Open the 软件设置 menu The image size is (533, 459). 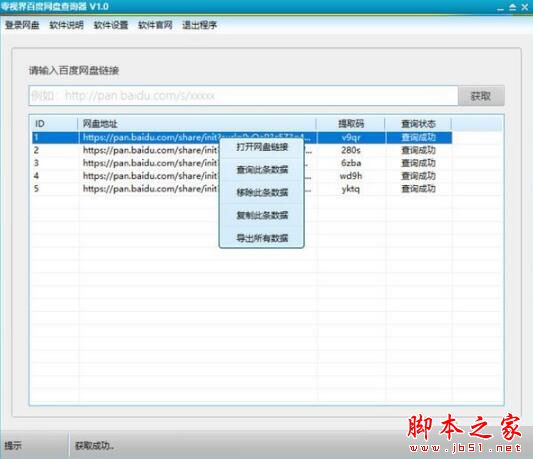click(x=111, y=25)
